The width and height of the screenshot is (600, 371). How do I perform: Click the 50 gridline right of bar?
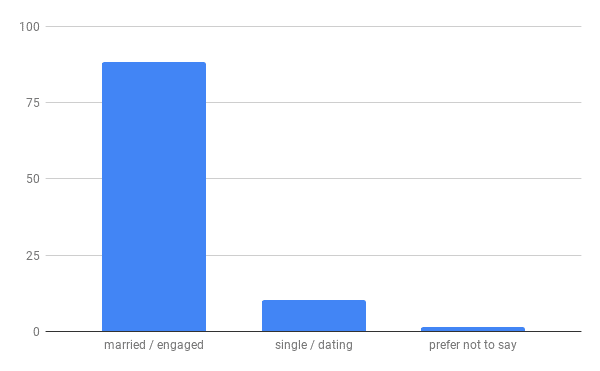393,179
